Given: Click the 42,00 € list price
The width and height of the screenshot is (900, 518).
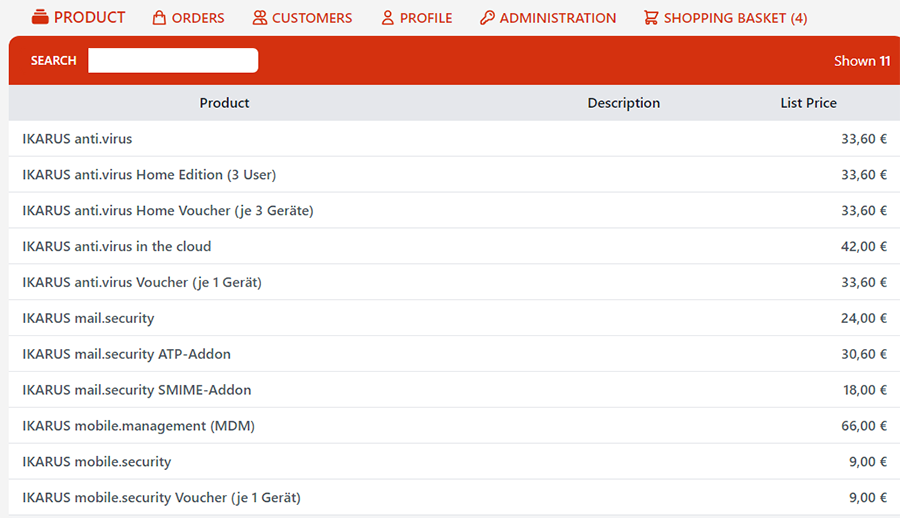Looking at the screenshot, I should [x=864, y=246].
